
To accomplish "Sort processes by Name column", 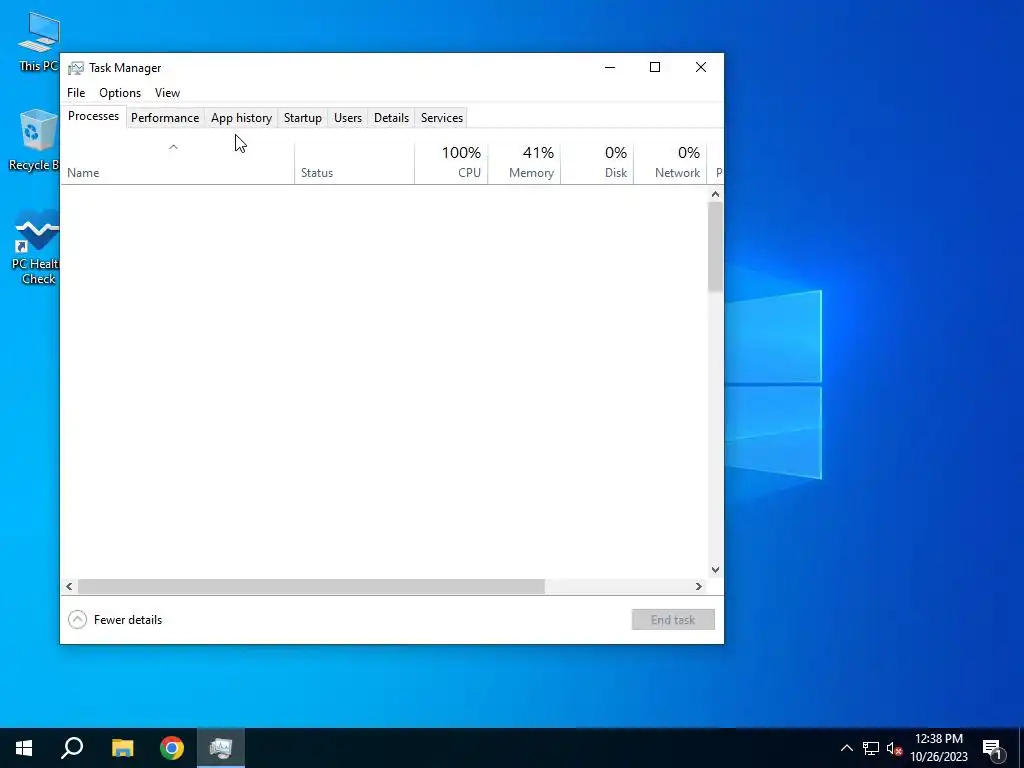I will tap(177, 163).
